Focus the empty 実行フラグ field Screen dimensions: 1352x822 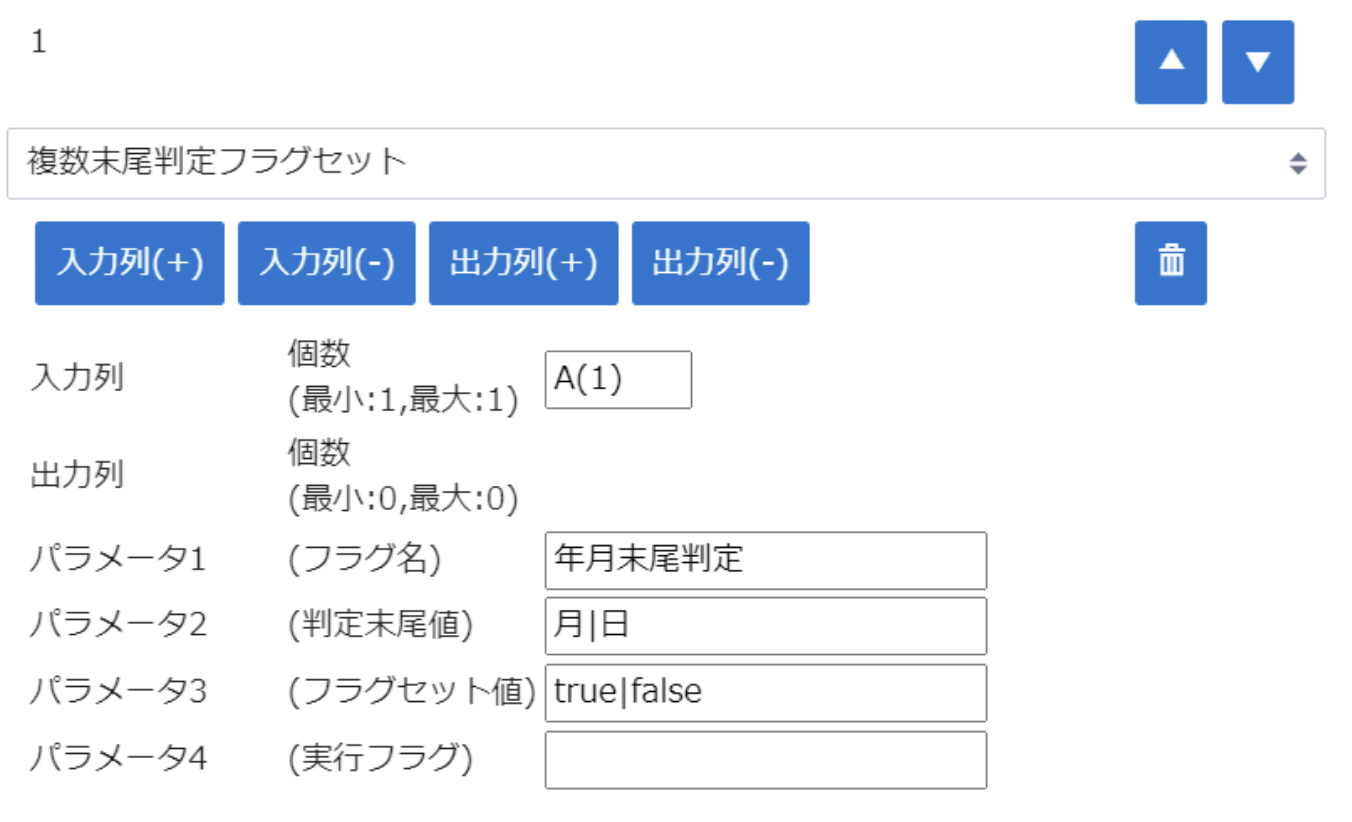point(765,760)
